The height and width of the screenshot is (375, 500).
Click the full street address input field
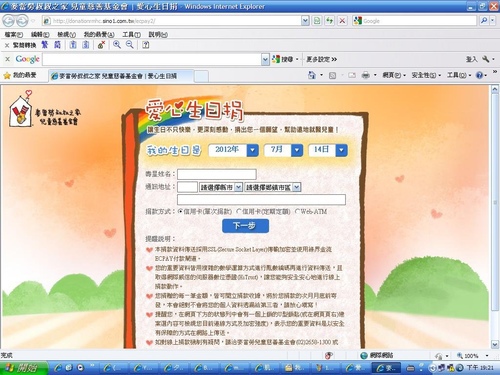coord(261,200)
